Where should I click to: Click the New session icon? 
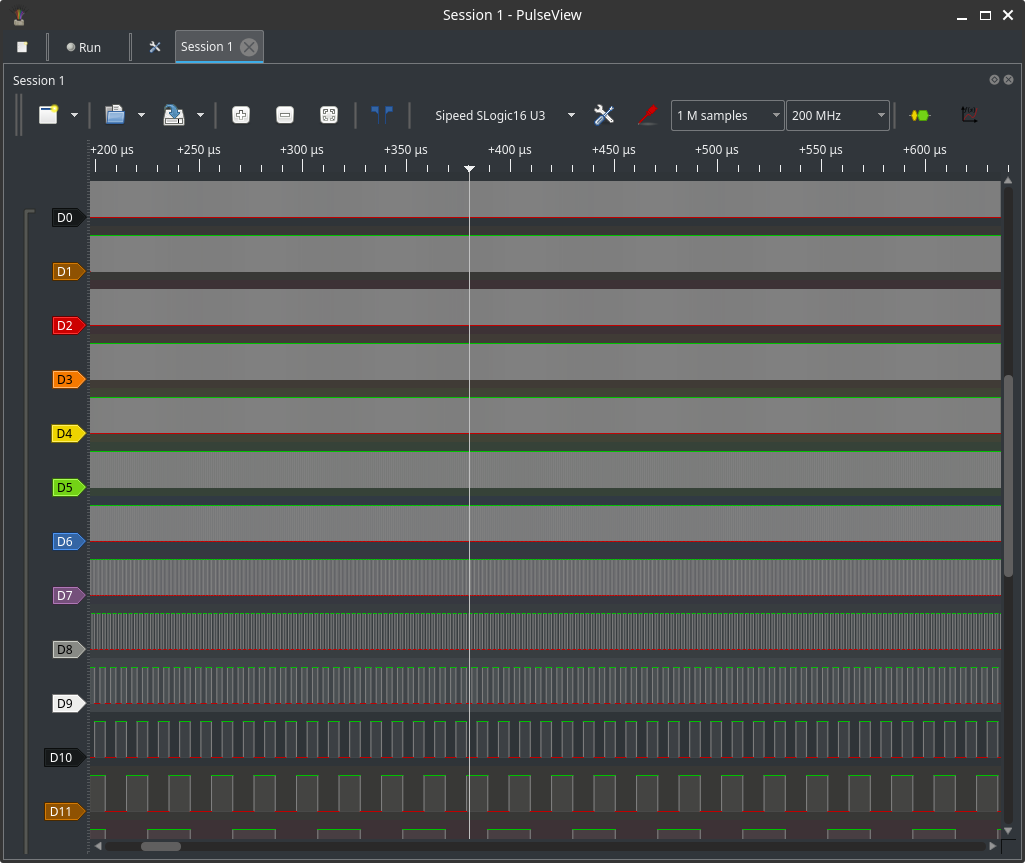click(48, 115)
